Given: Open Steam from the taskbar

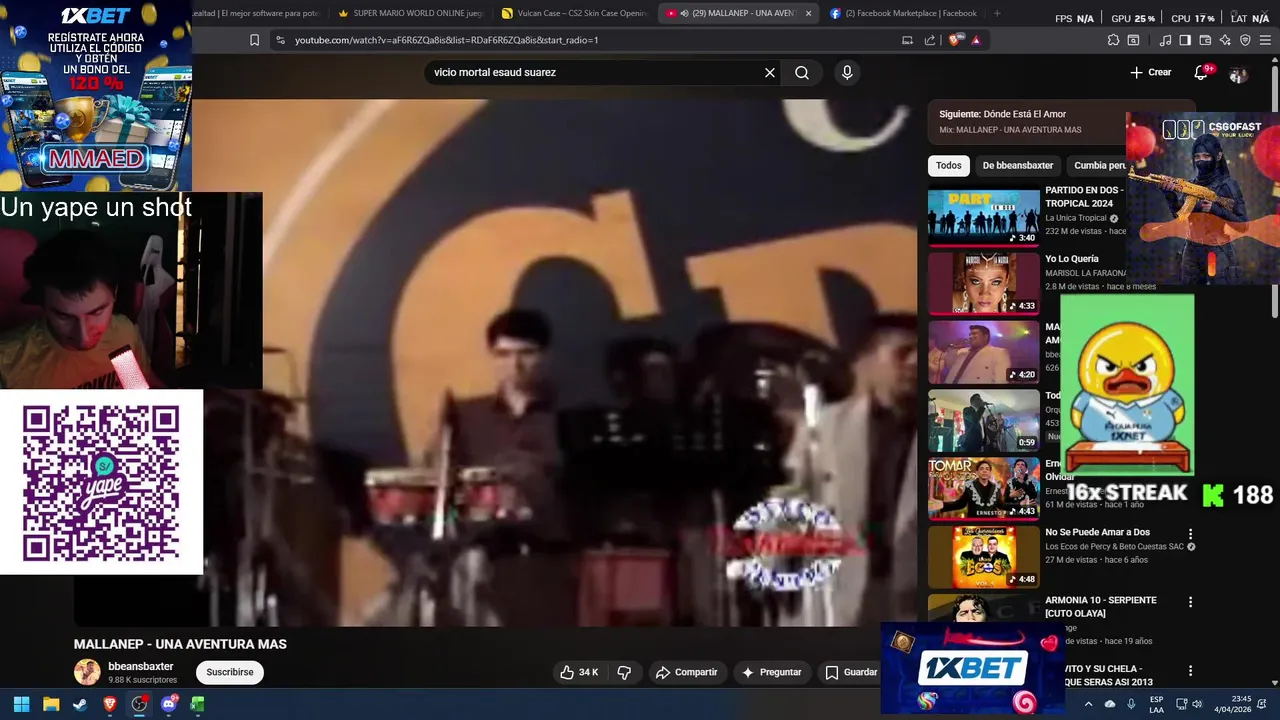Looking at the screenshot, I should coord(80,704).
